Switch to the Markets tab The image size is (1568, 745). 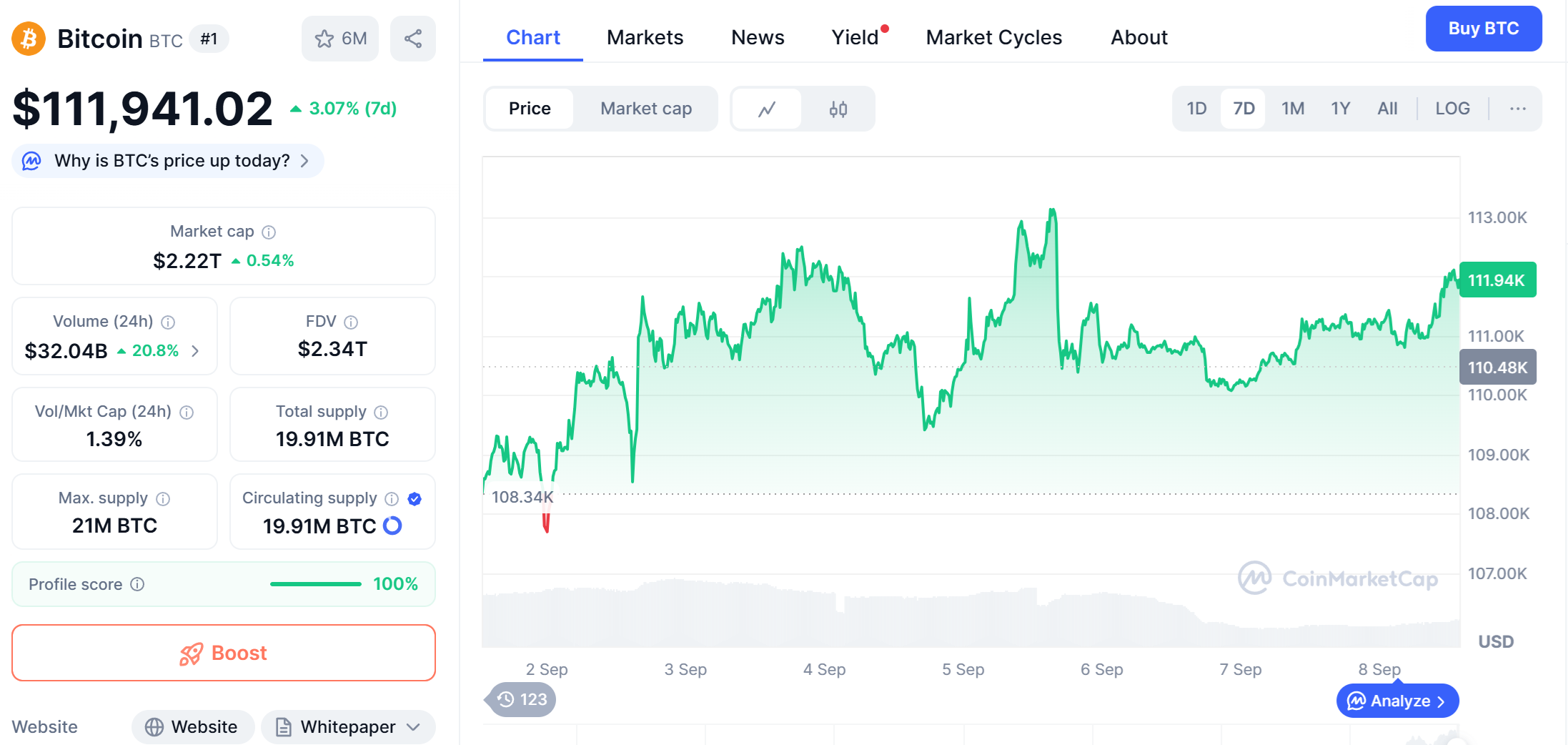[x=645, y=37]
